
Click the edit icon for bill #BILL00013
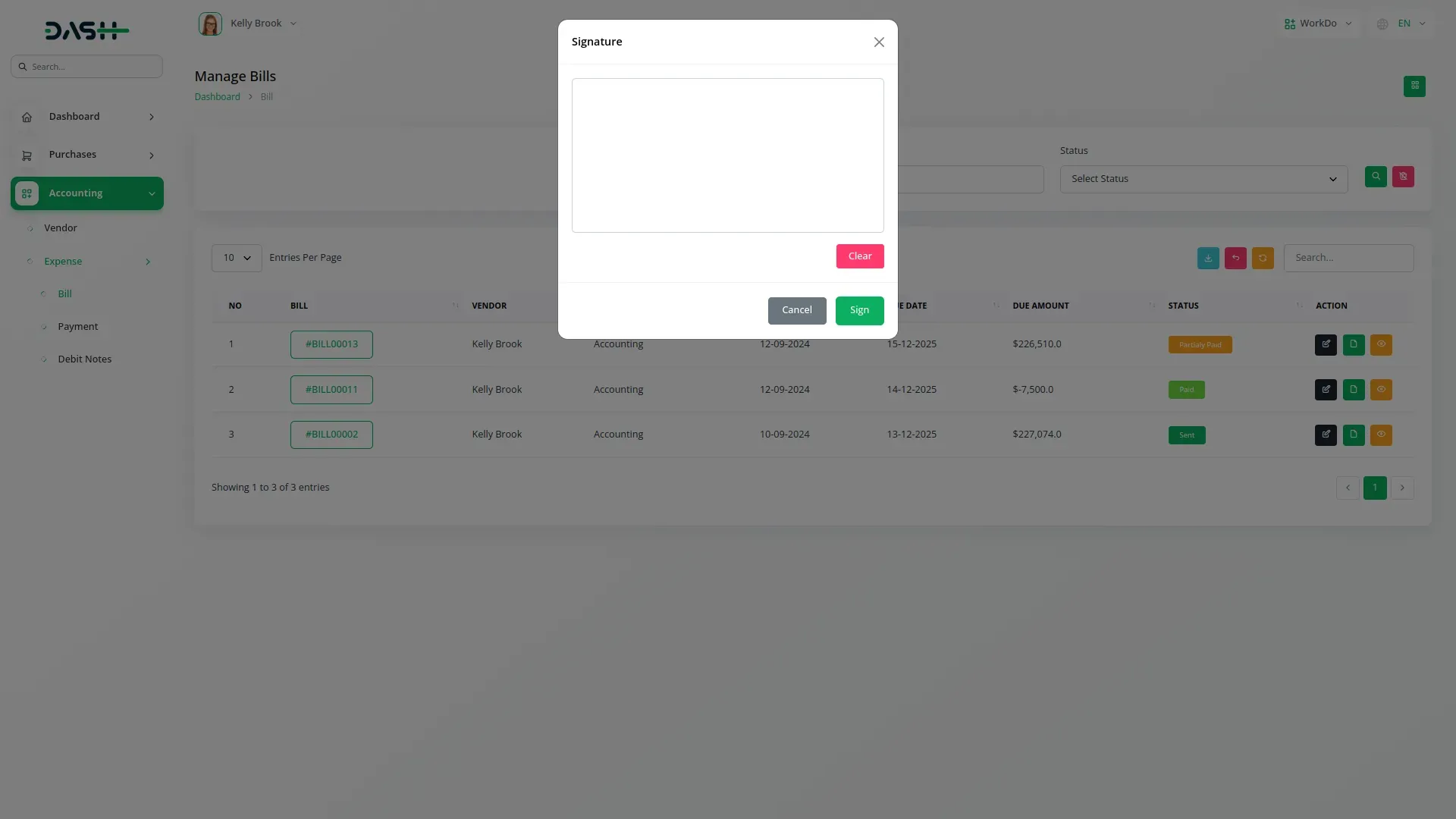[1326, 344]
